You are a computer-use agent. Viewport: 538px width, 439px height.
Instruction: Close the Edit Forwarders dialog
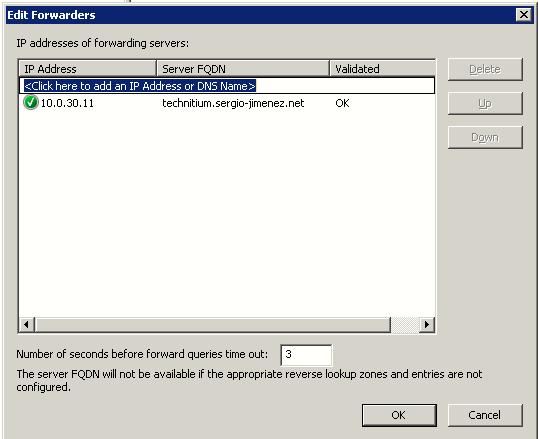524,14
